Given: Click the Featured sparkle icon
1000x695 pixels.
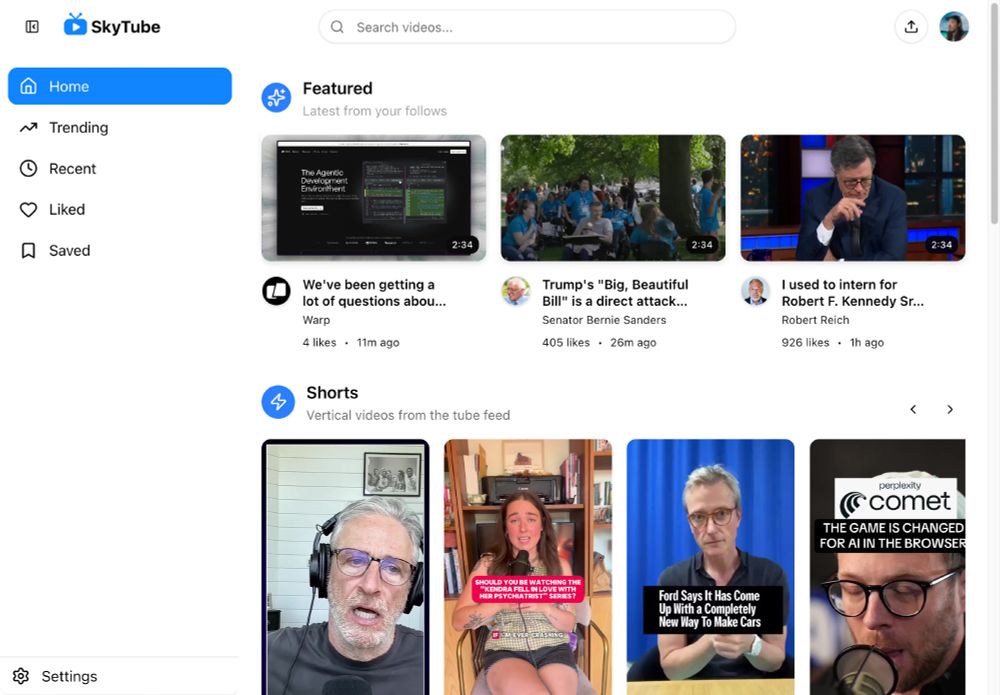Looking at the screenshot, I should point(276,98).
